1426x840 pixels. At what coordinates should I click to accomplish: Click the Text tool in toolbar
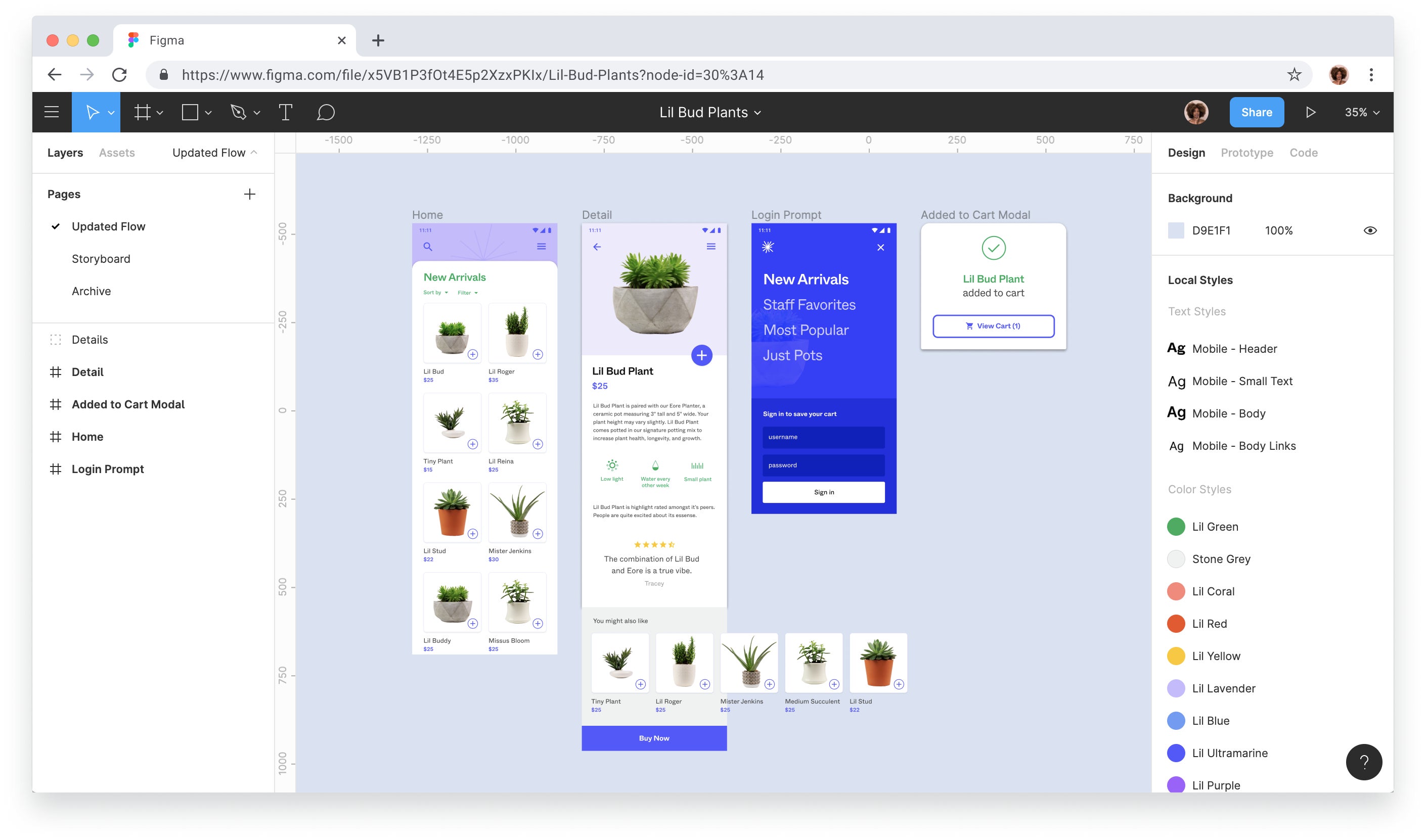(x=284, y=112)
